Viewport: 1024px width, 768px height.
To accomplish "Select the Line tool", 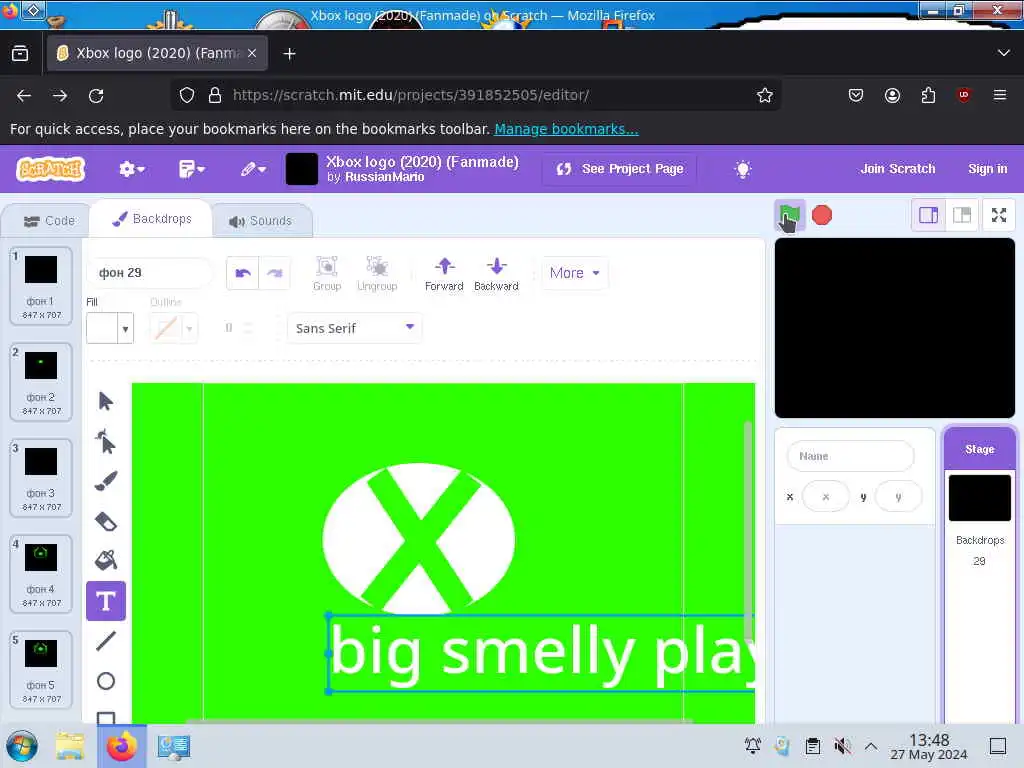I will [106, 641].
